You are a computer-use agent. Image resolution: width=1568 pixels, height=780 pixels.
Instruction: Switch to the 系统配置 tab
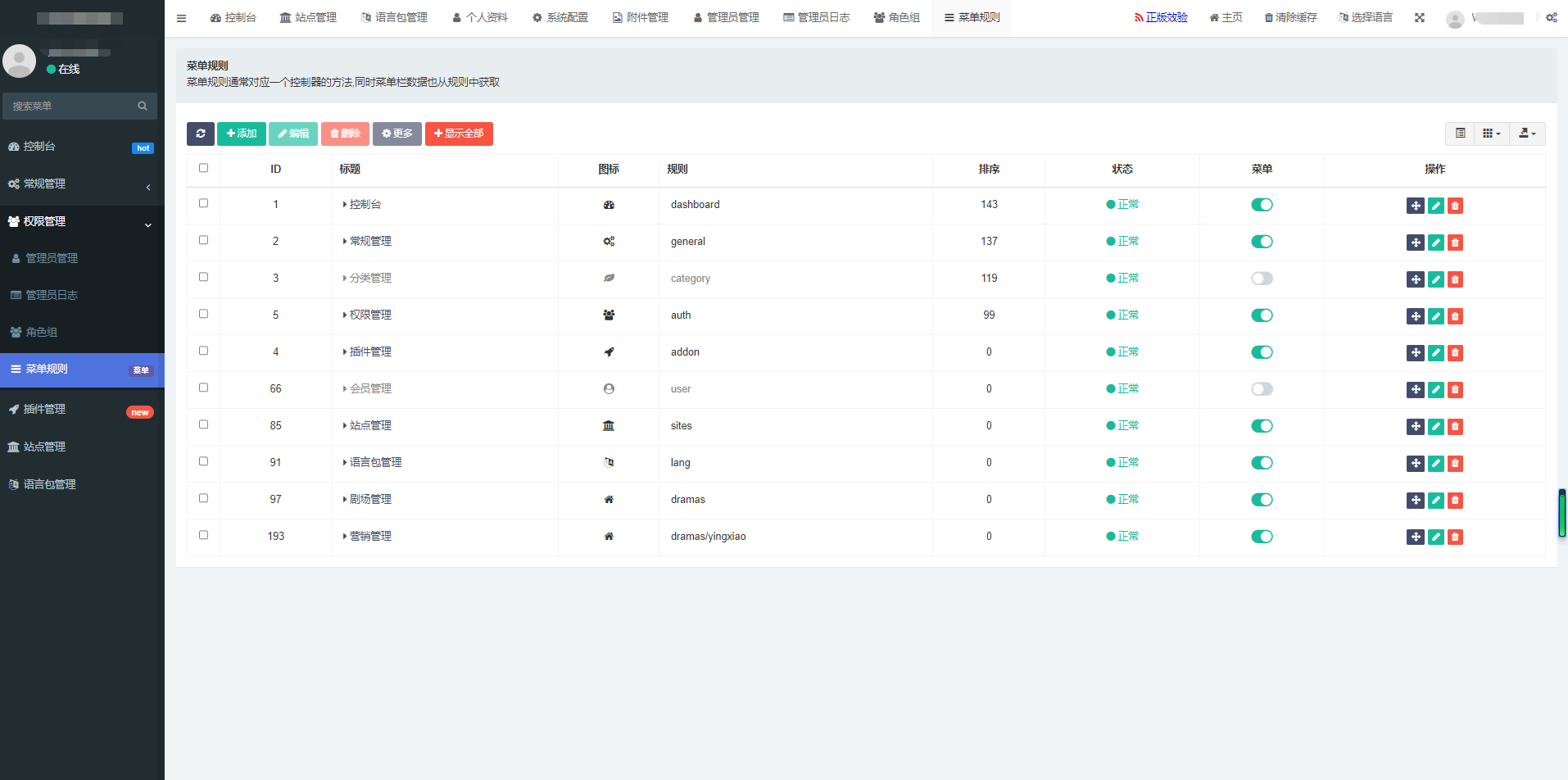[560, 18]
